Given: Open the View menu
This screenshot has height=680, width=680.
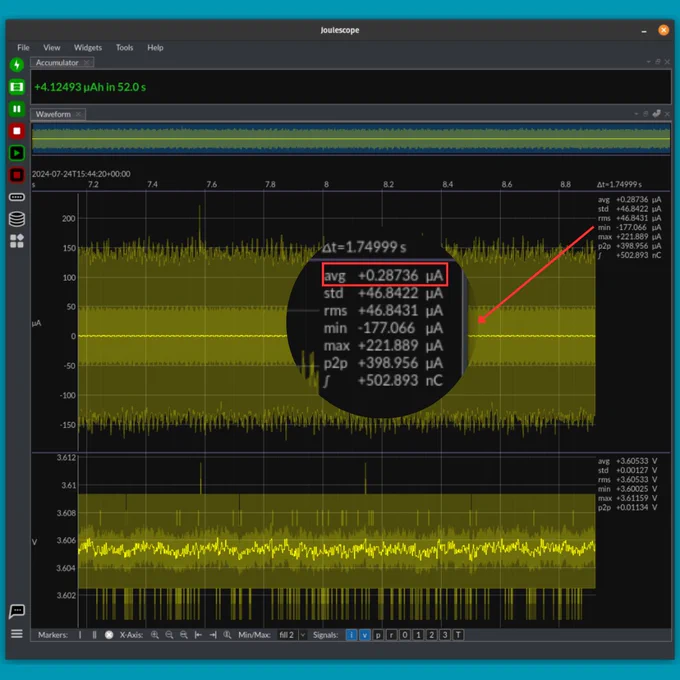Looking at the screenshot, I should coord(52,48).
